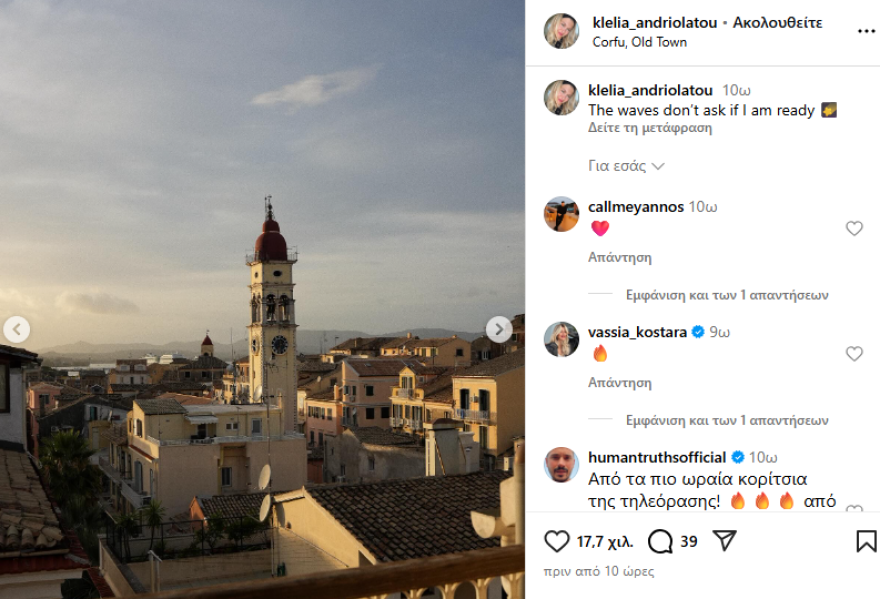The width and height of the screenshot is (880, 599).
Task: Like vassia_kostara's fire comment
Action: tap(854, 354)
